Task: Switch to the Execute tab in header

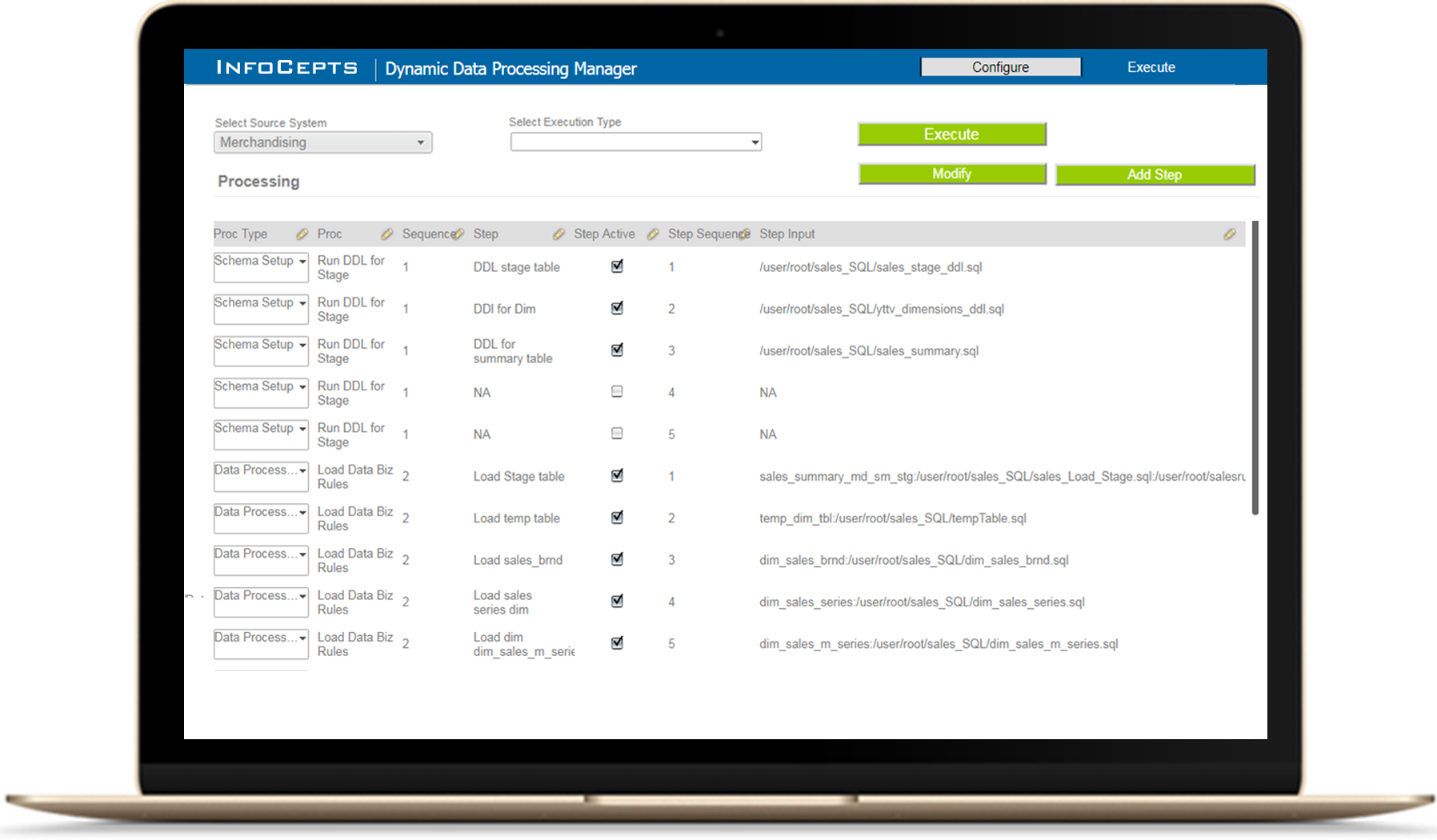Action: 1151,67
